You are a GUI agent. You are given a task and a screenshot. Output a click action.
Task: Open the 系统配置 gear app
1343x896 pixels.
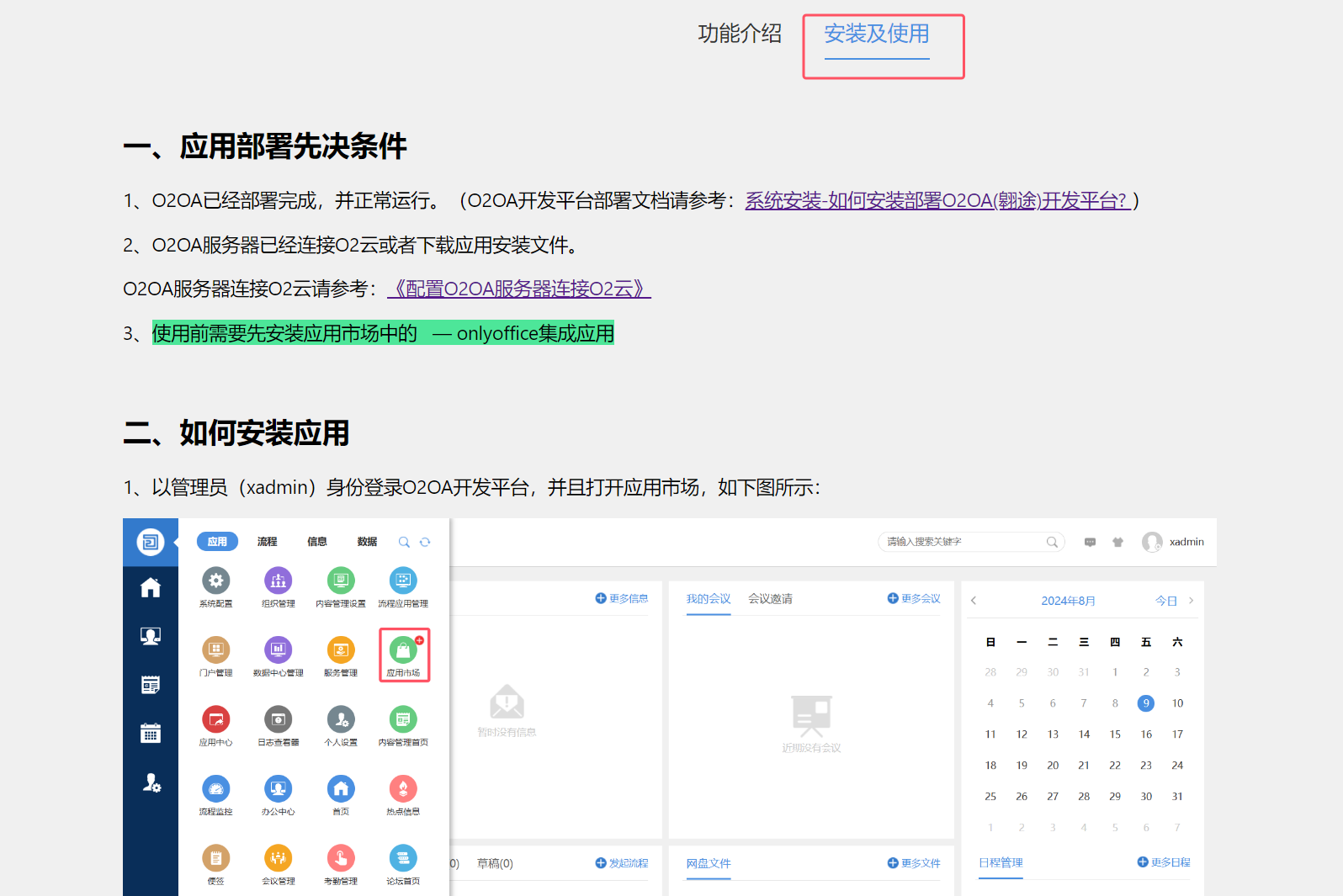pos(216,581)
